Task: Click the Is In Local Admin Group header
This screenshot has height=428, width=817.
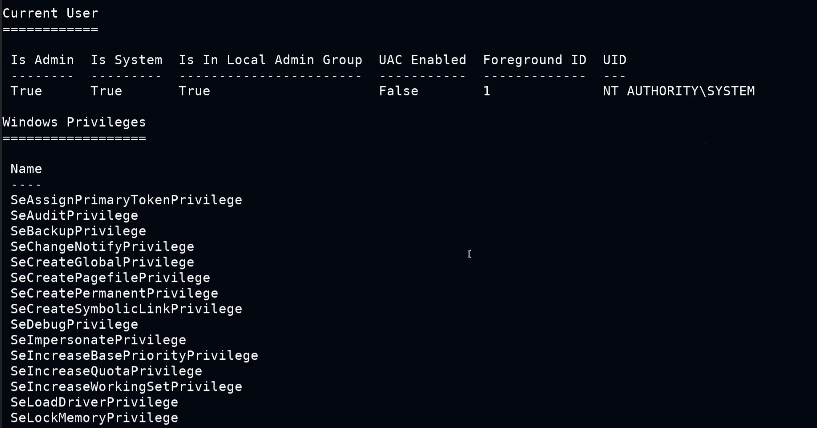Action: point(270,60)
